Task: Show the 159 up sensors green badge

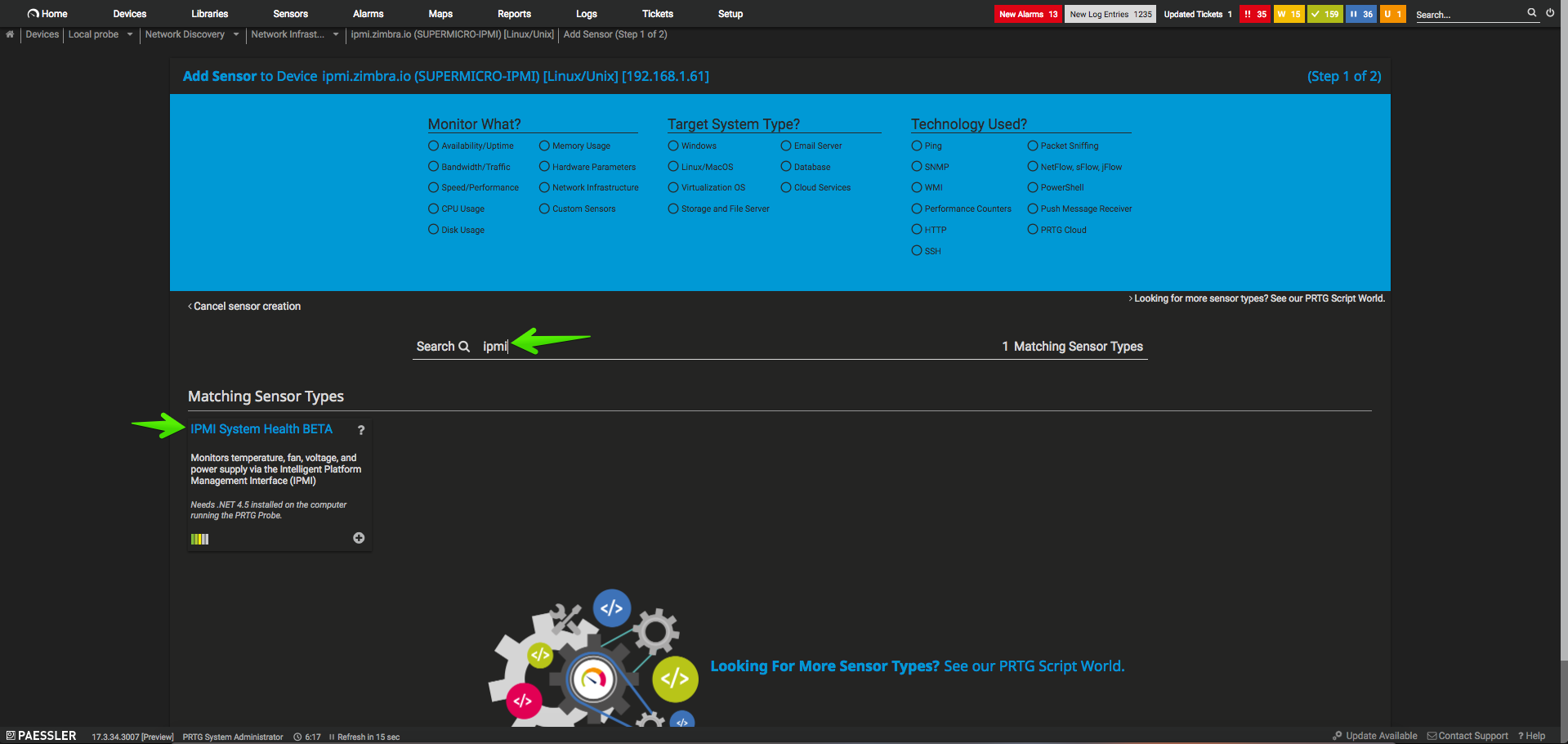Action: pos(1325,14)
